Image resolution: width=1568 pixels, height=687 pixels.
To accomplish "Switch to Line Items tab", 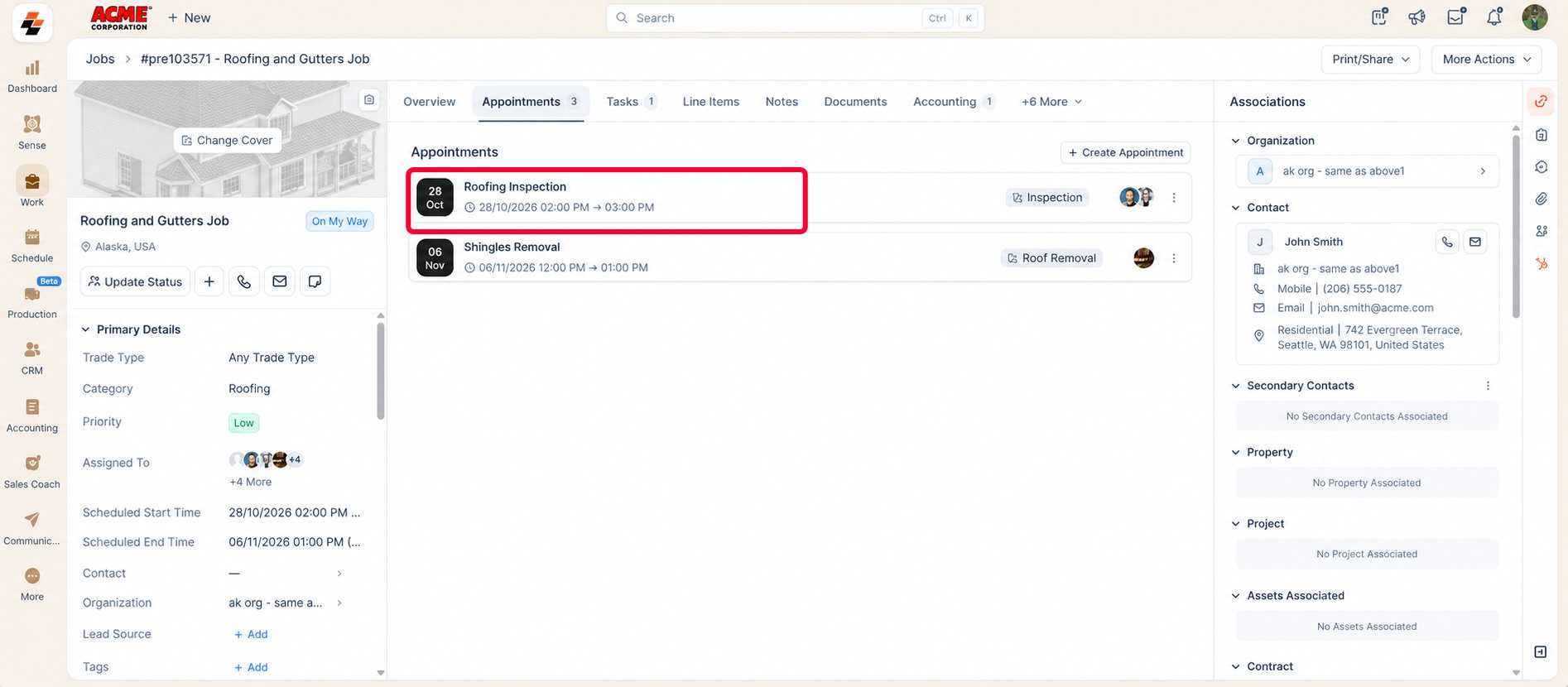I will [711, 102].
